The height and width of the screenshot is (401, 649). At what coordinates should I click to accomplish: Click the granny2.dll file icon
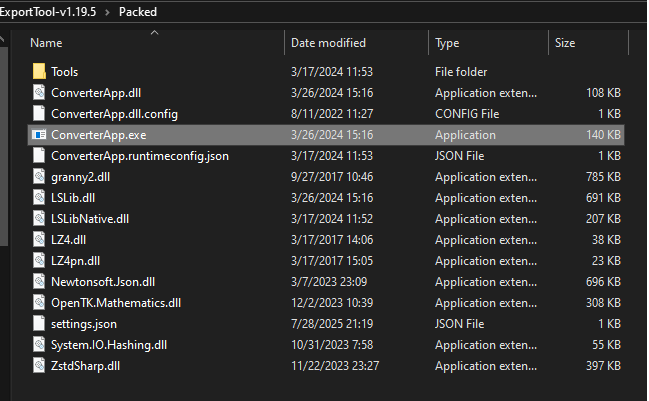39,177
